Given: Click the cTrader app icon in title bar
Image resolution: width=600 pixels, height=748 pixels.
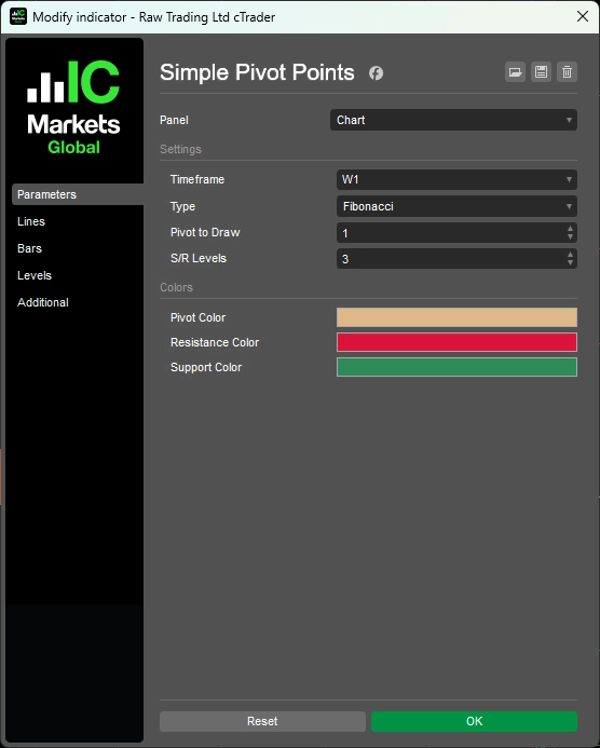Looking at the screenshot, I should [18, 17].
